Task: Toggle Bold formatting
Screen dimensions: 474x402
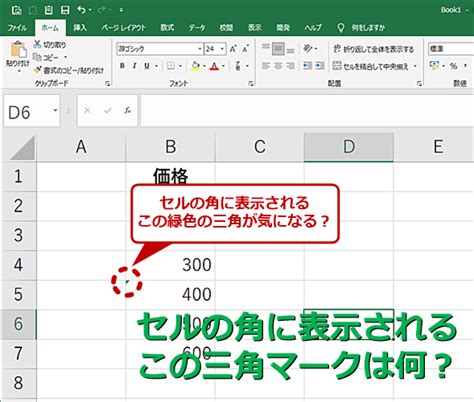Action: tap(122, 66)
